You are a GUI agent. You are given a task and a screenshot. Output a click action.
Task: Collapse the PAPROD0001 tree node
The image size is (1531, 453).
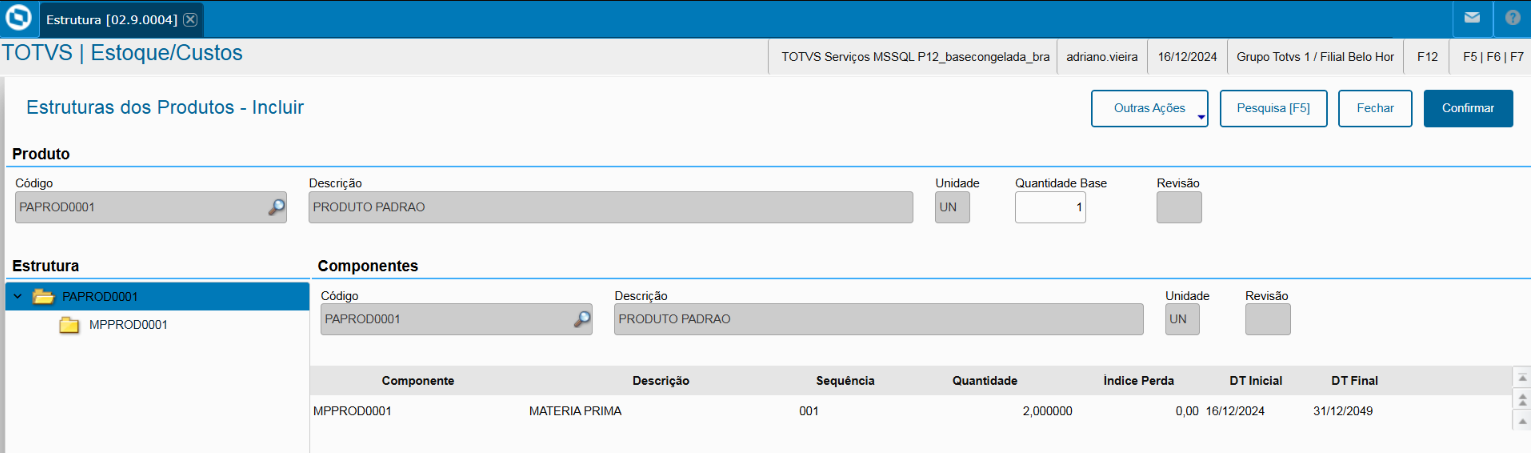[x=18, y=296]
